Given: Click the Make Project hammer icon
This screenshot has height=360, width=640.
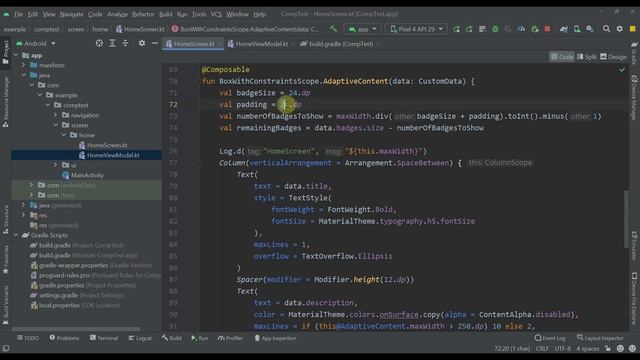Looking at the screenshot, I should 333,29.
